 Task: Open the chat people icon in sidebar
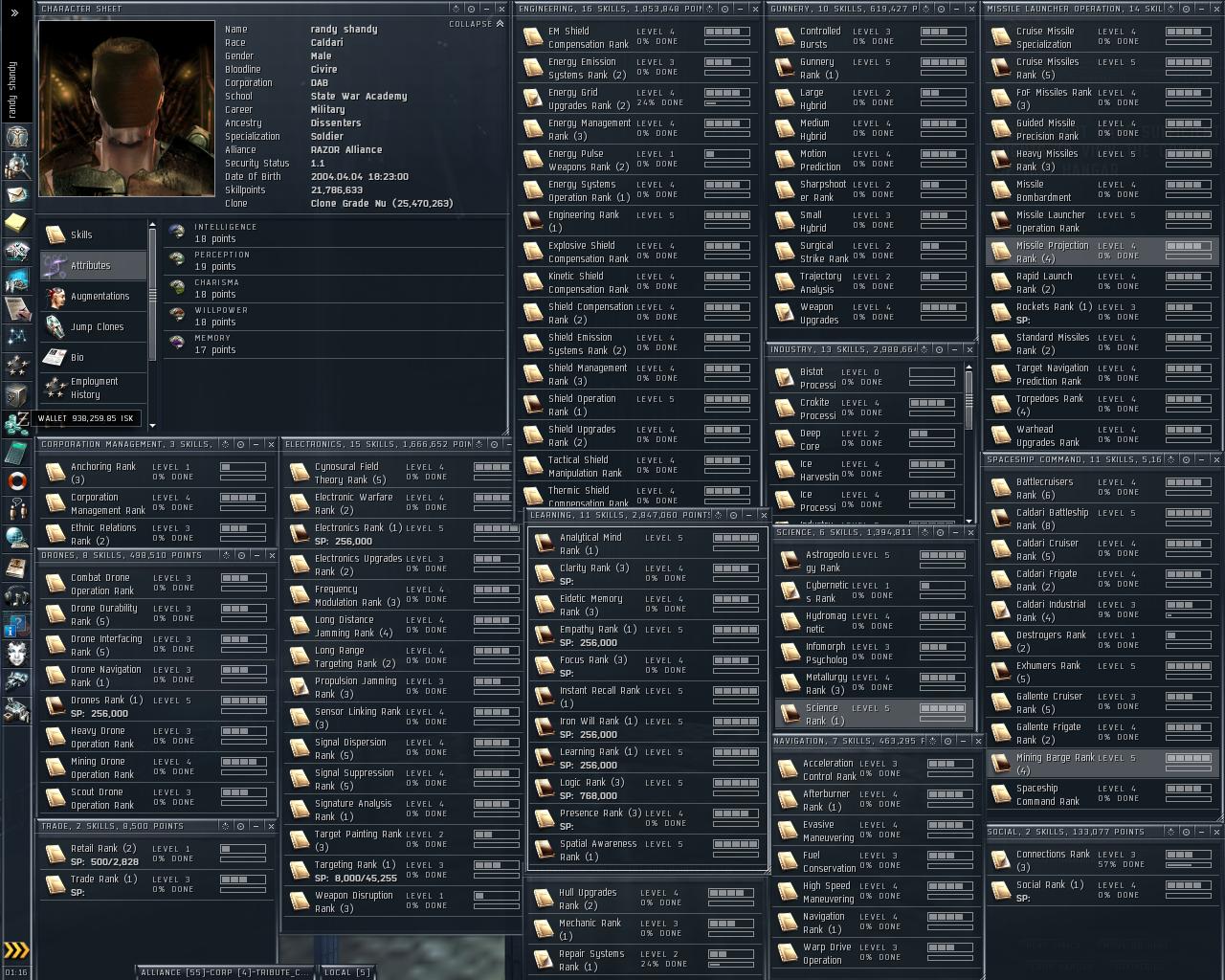coord(17,509)
